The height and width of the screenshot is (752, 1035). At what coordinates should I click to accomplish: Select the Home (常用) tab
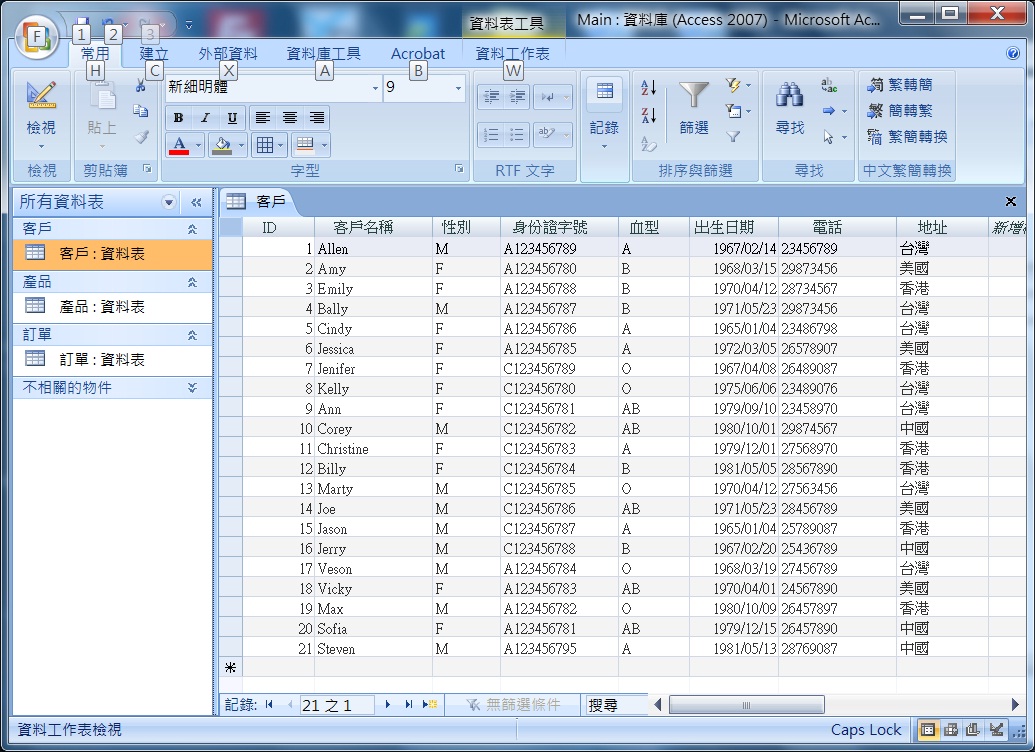point(95,54)
